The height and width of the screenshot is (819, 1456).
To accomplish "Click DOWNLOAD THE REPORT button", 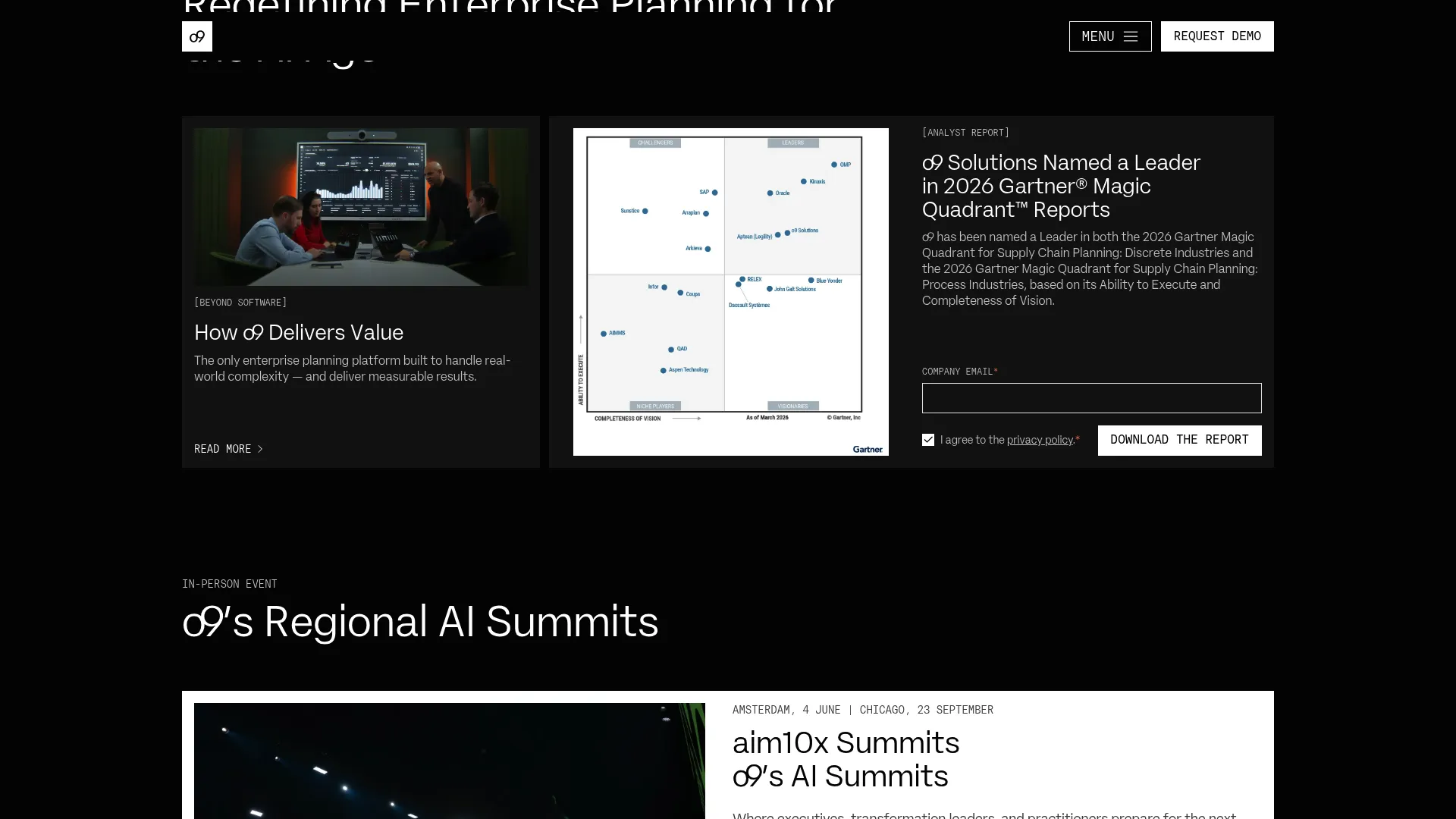I will click(1180, 441).
